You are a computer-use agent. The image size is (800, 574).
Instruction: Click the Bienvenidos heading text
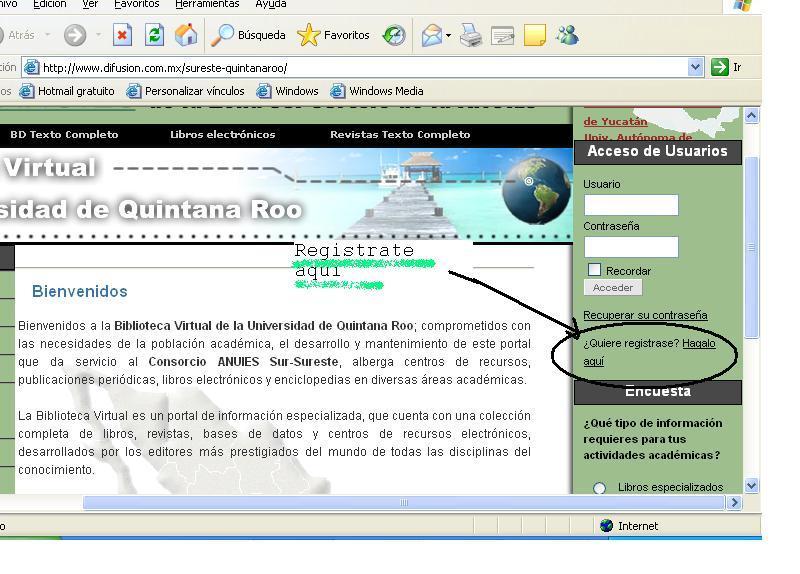click(80, 291)
